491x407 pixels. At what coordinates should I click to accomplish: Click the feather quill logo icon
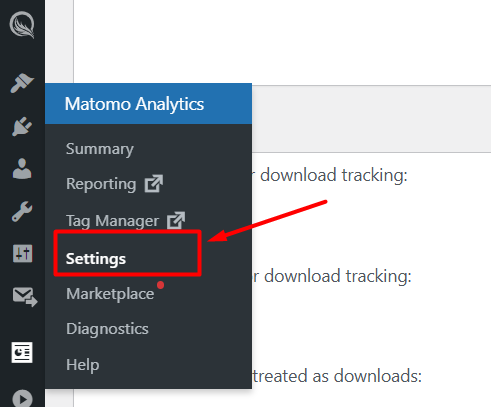pos(22,25)
